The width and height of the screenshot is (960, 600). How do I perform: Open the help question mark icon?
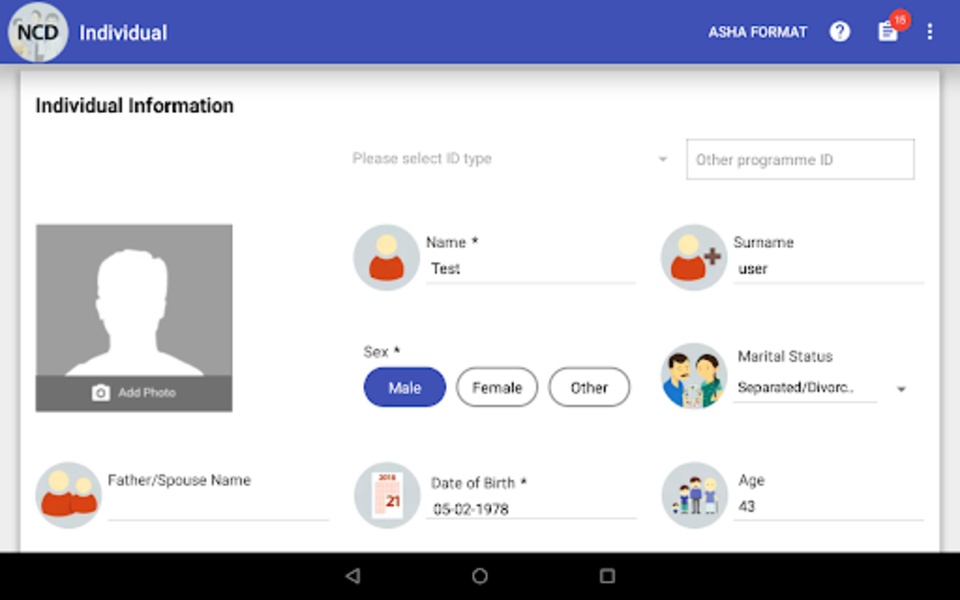click(x=839, y=32)
